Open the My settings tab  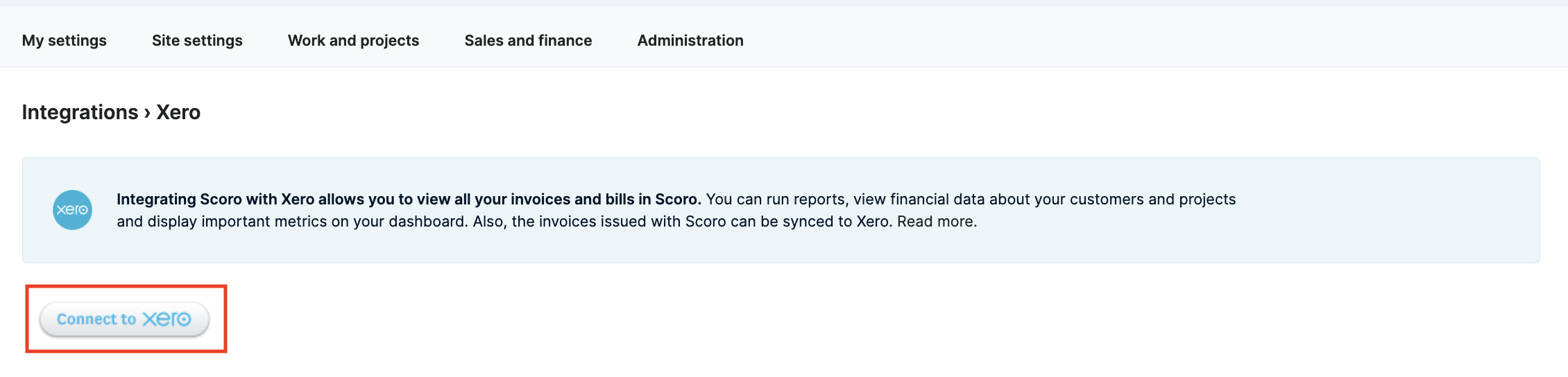pyautogui.click(x=65, y=41)
